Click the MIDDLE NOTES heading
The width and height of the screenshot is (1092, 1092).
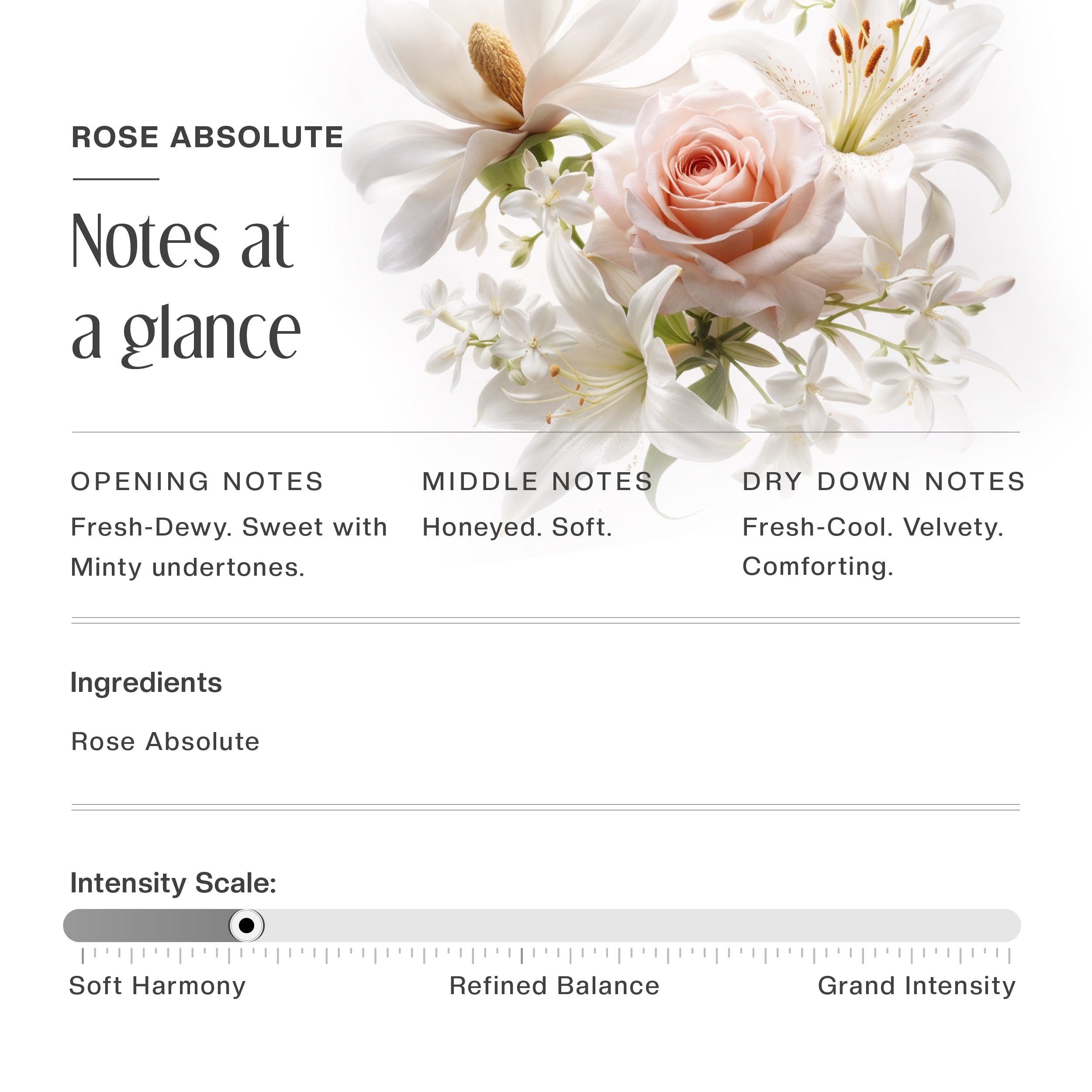538,481
